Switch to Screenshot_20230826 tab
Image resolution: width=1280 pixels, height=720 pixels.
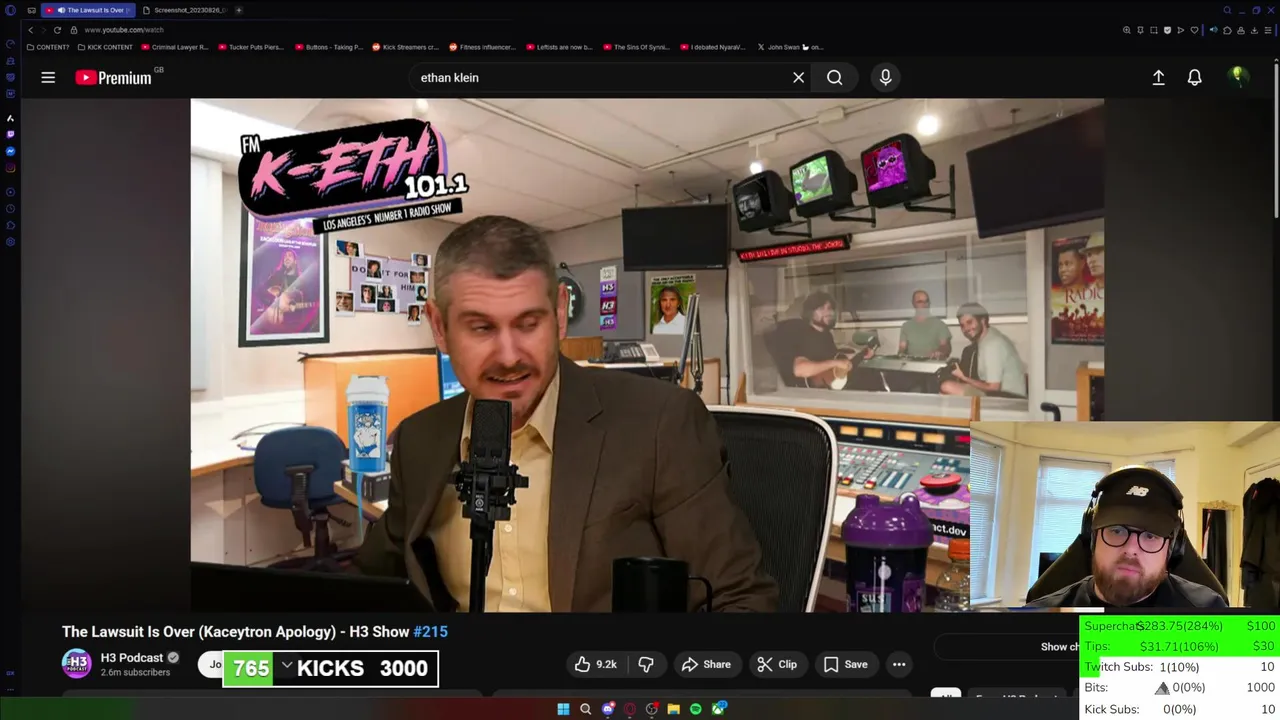coord(186,10)
